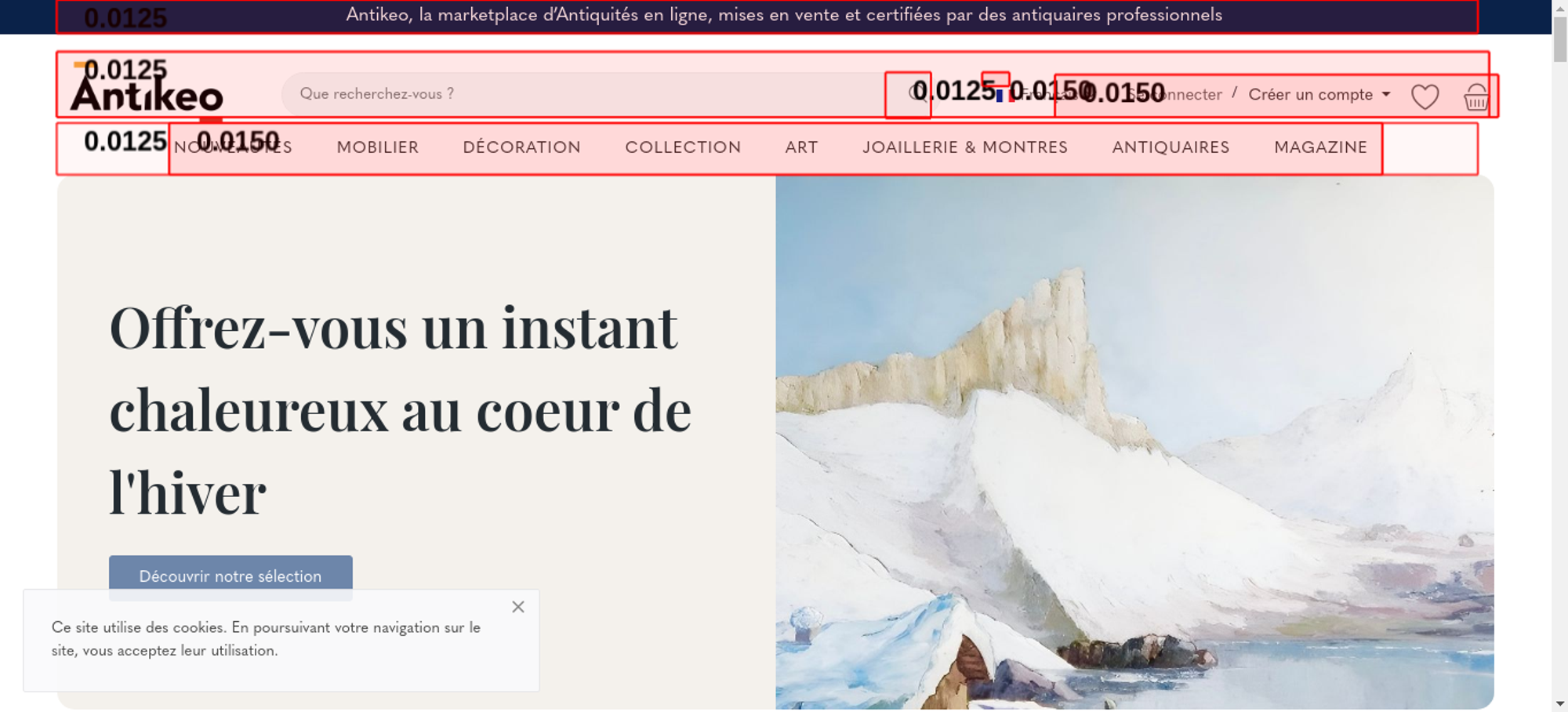Viewport: 1568px width, 712px height.
Task: Go to Magazine section
Action: 1320,147
